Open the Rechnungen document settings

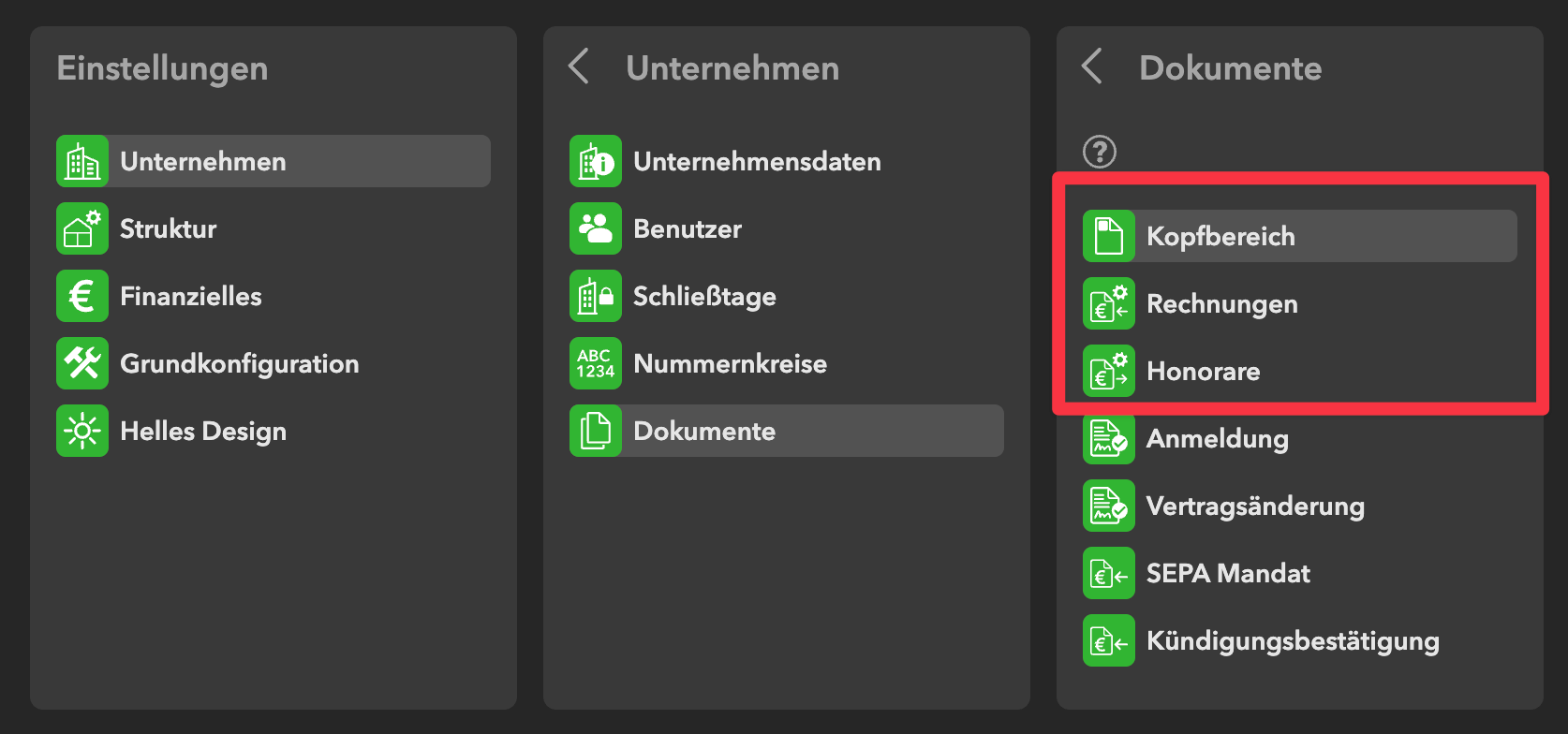tap(1221, 303)
